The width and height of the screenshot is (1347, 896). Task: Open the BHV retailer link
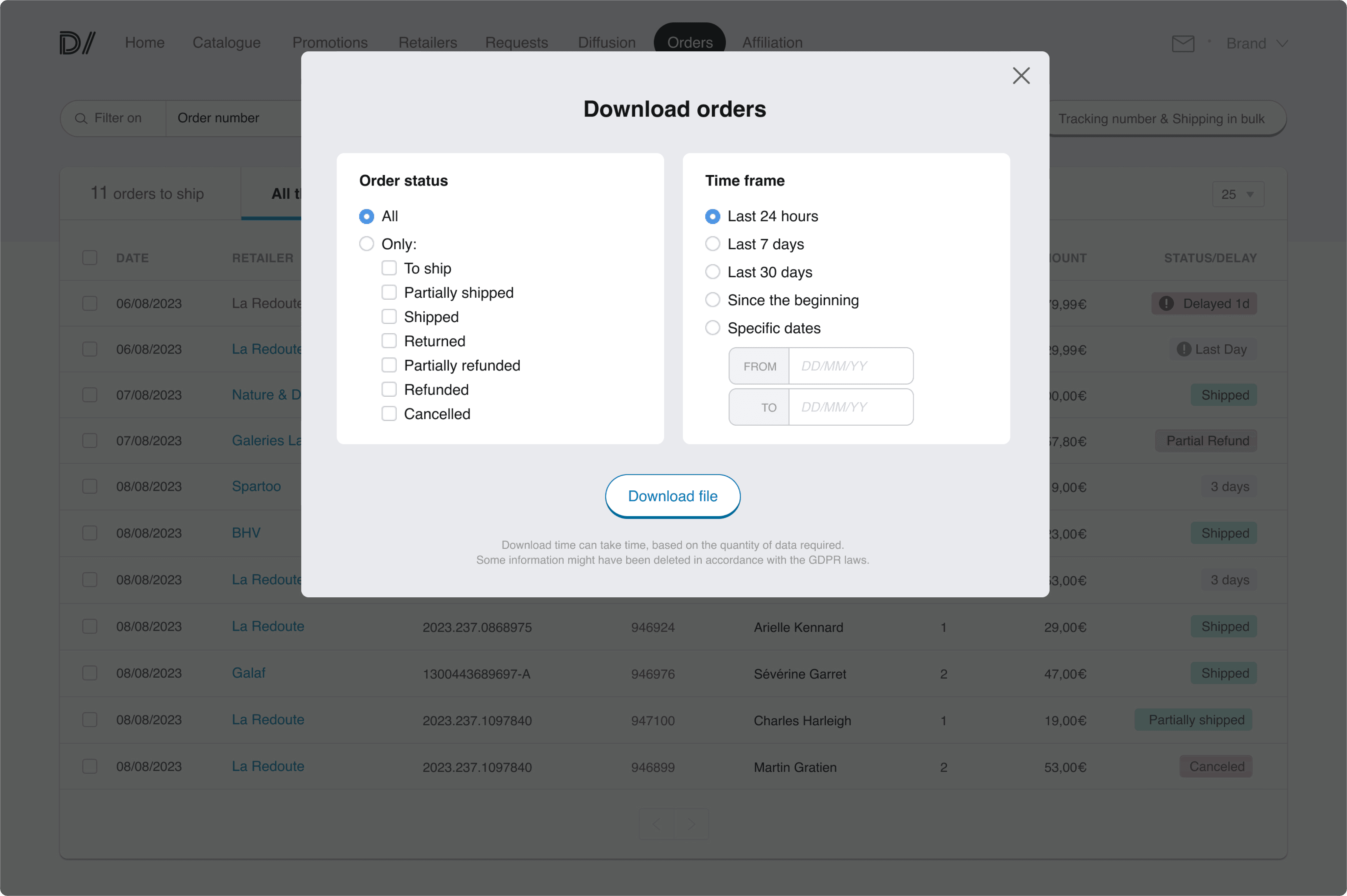click(246, 533)
